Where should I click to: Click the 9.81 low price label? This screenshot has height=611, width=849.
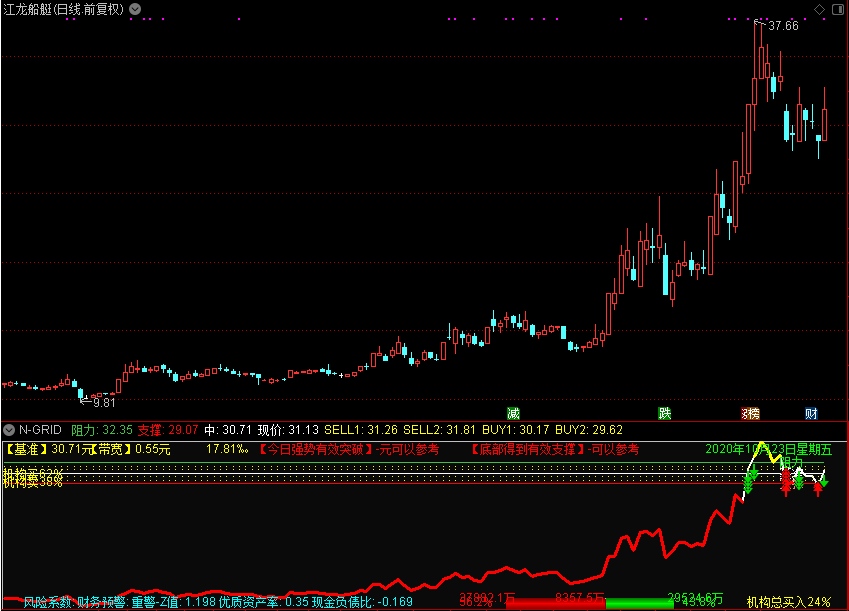pyautogui.click(x=103, y=403)
